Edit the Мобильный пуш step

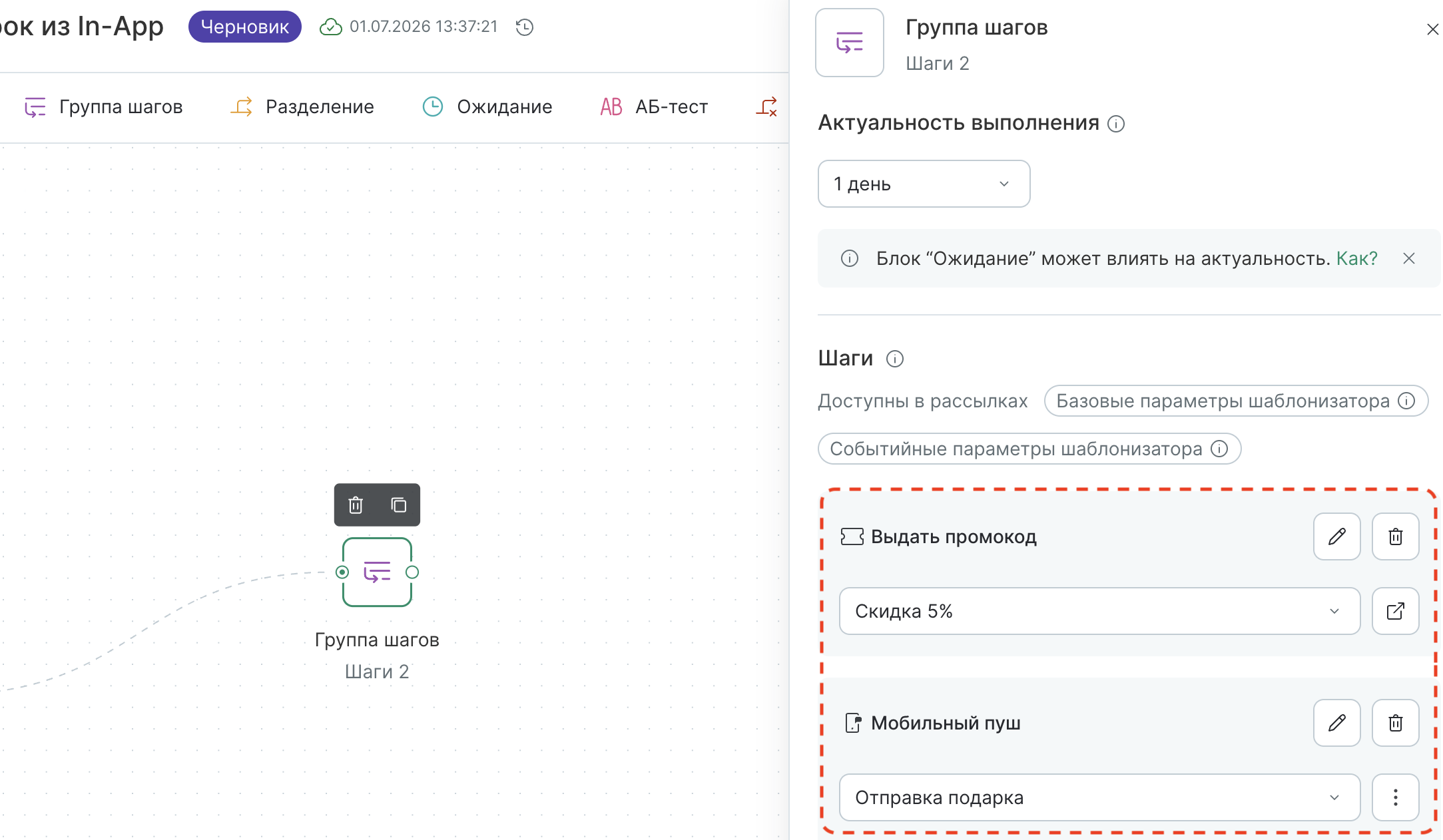tap(1337, 723)
